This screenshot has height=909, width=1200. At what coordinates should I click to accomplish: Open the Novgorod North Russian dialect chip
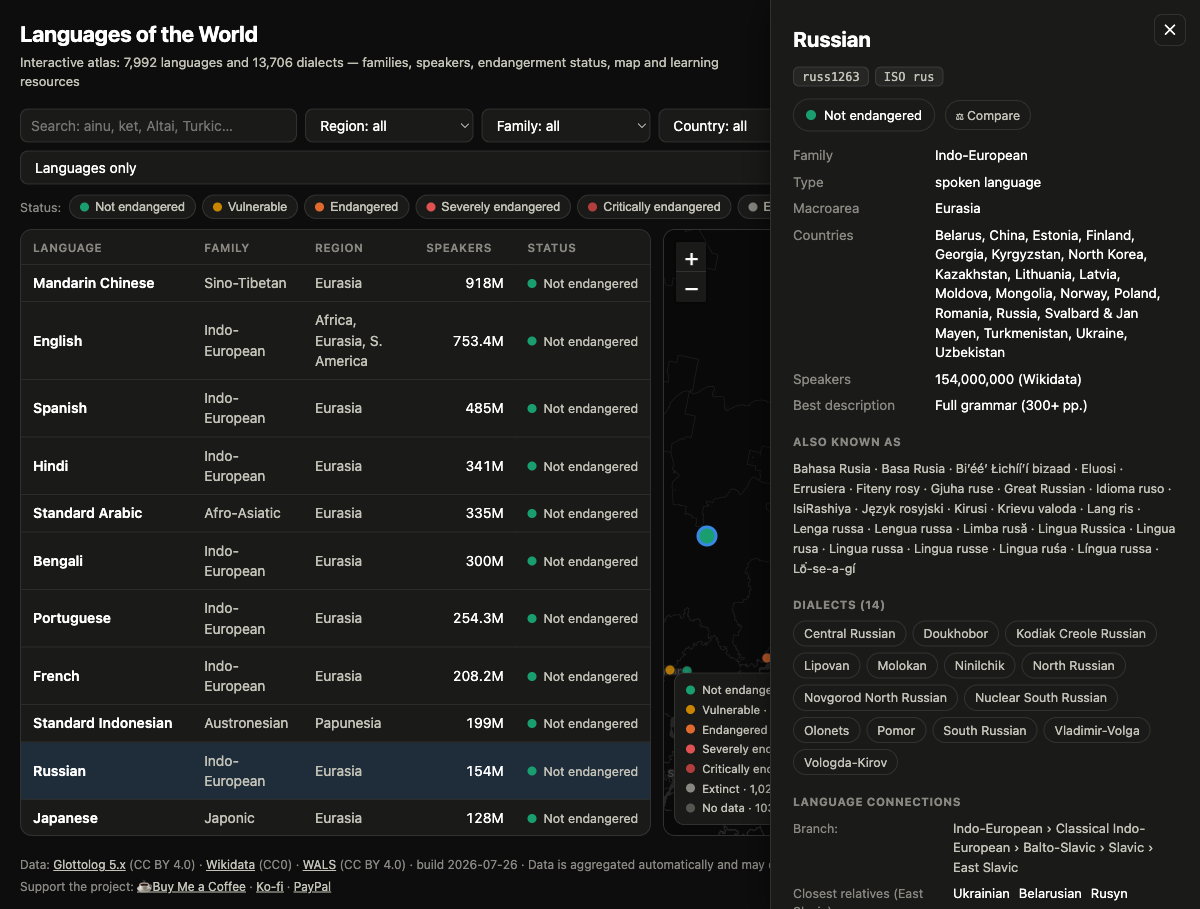click(x=875, y=698)
